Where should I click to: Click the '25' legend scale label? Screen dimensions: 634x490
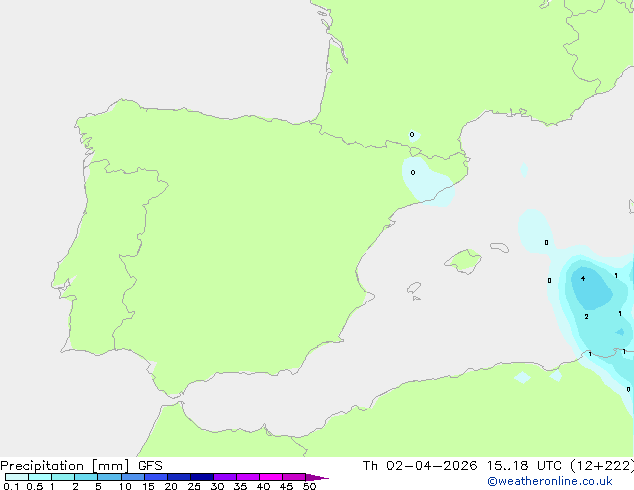pyautogui.click(x=194, y=486)
